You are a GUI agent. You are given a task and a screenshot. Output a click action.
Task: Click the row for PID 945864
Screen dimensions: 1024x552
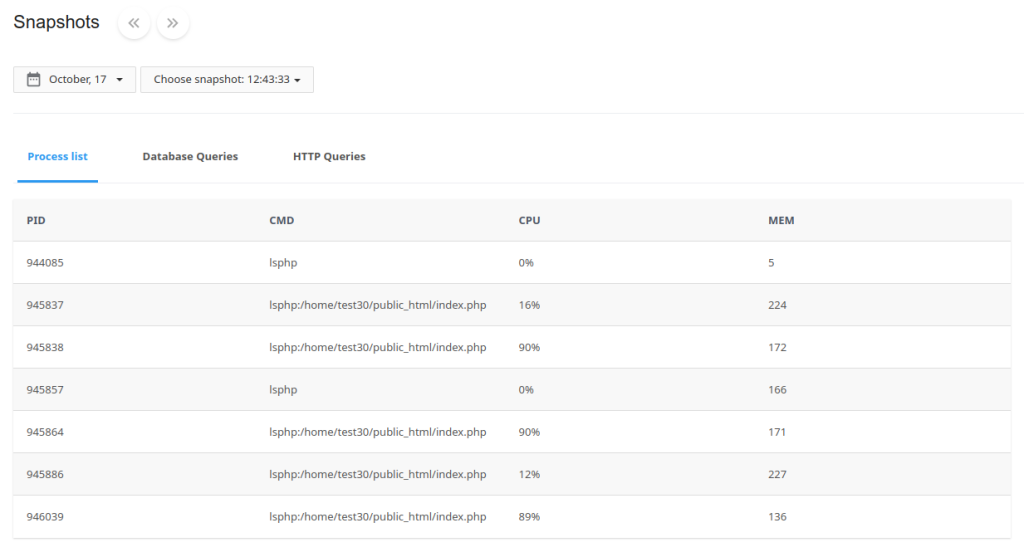(x=512, y=432)
